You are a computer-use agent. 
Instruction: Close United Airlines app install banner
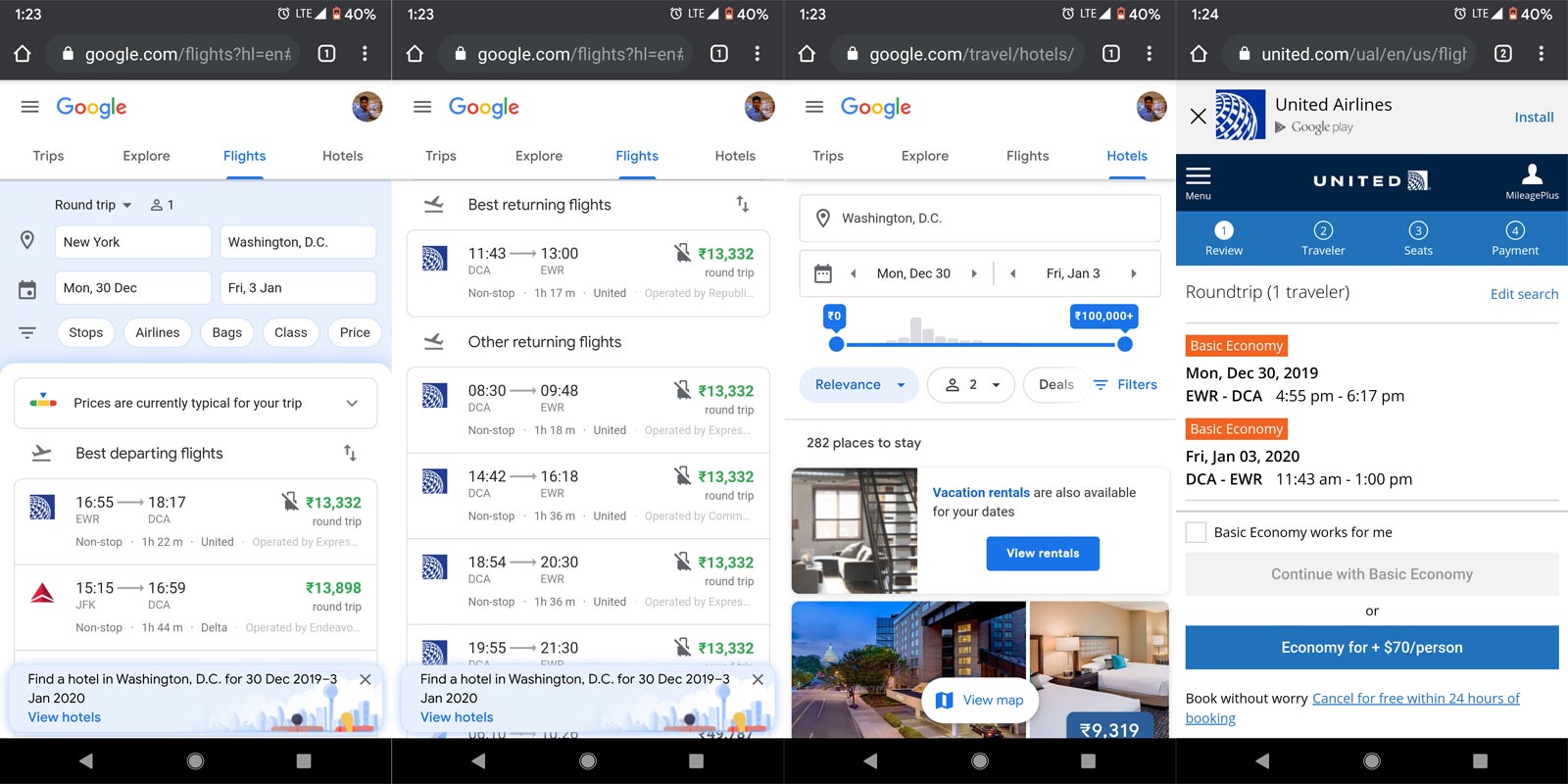pyautogui.click(x=1198, y=117)
